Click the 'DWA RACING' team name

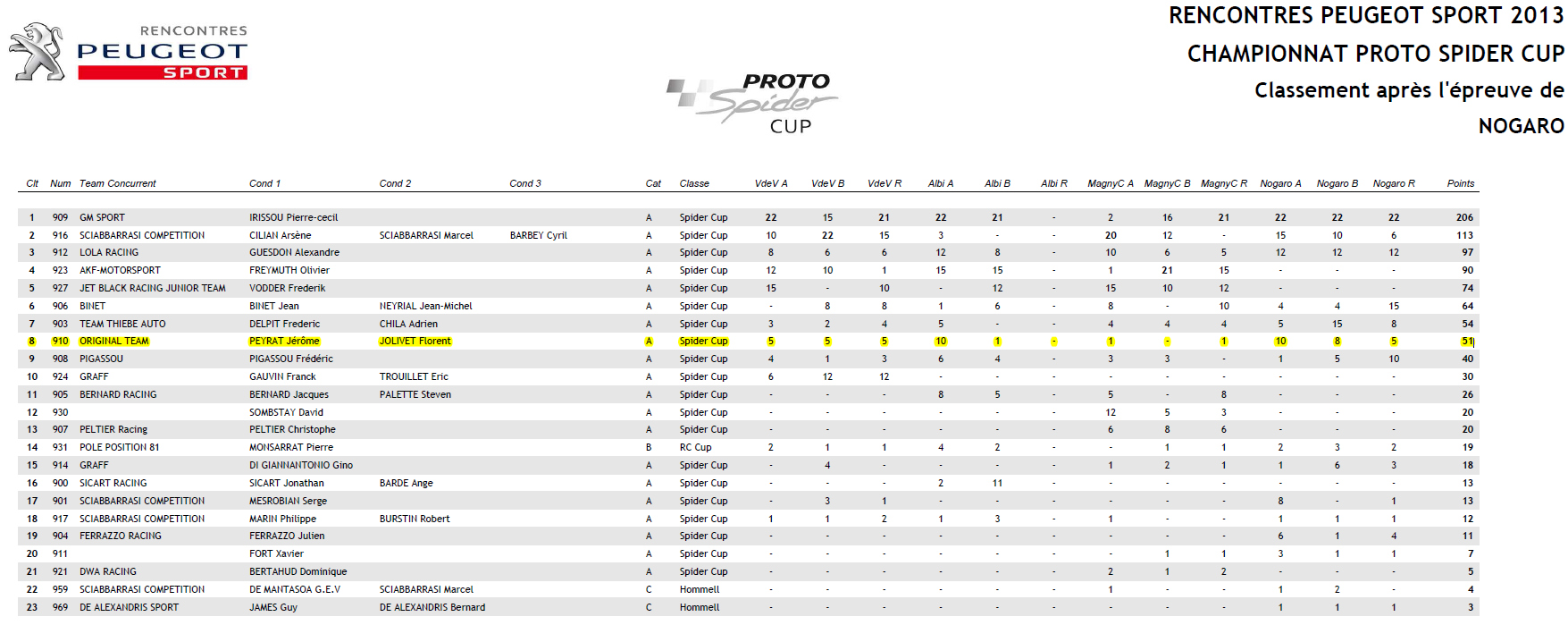click(107, 571)
